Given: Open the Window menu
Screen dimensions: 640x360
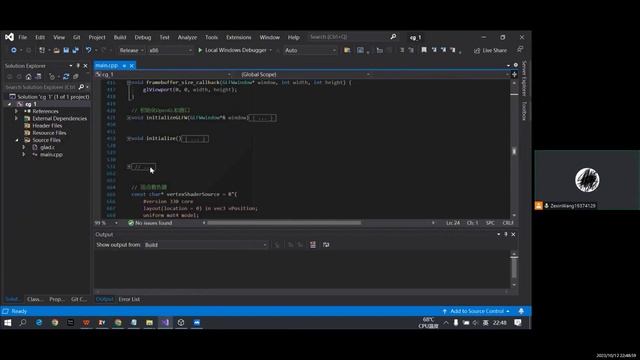Looking at the screenshot, I should pos(269,37).
